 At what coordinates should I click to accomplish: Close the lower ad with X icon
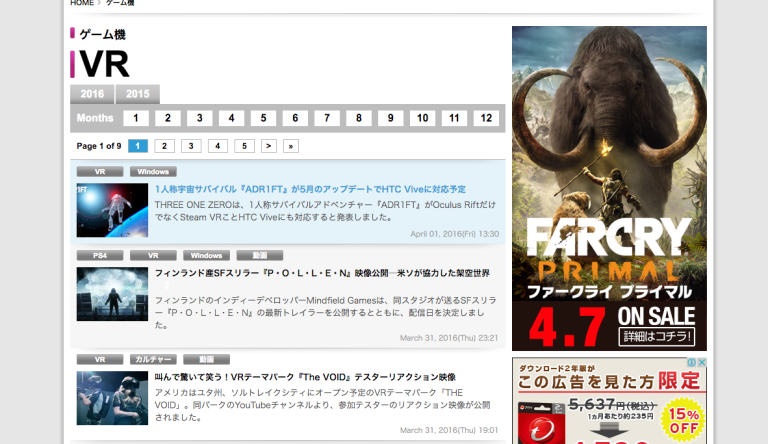[x=701, y=362]
